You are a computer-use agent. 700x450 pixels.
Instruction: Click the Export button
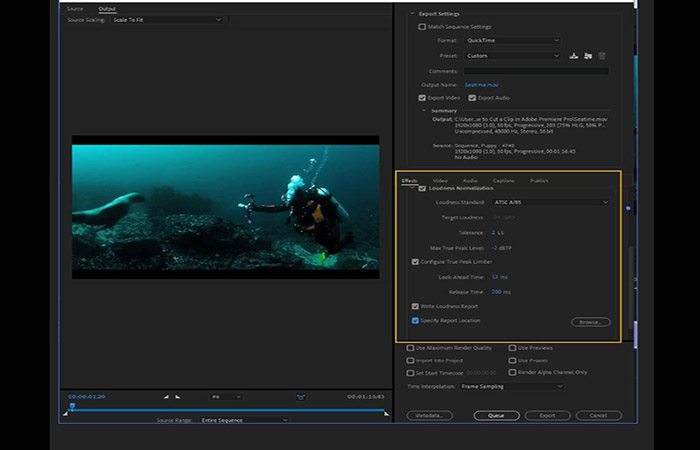[x=547, y=416]
